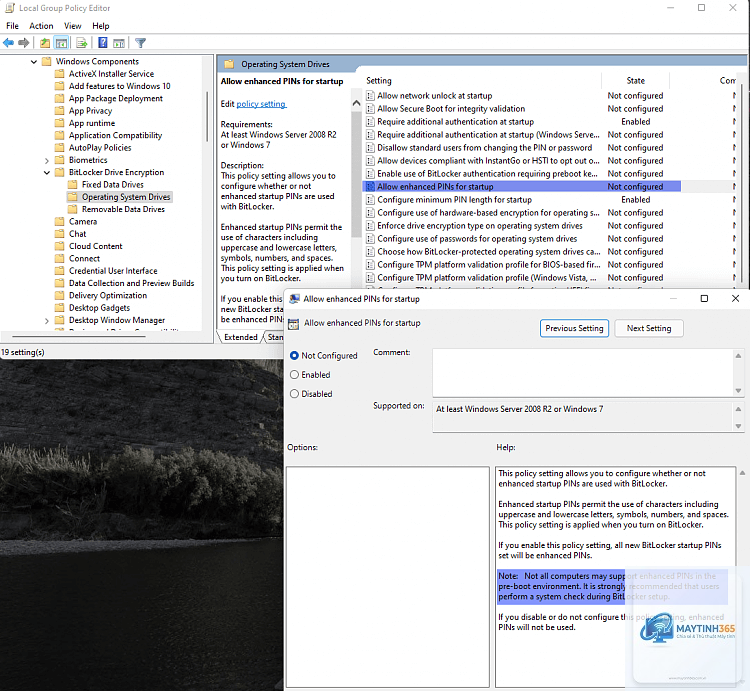Select Data Collection and Preview Builds item

click(x=132, y=283)
